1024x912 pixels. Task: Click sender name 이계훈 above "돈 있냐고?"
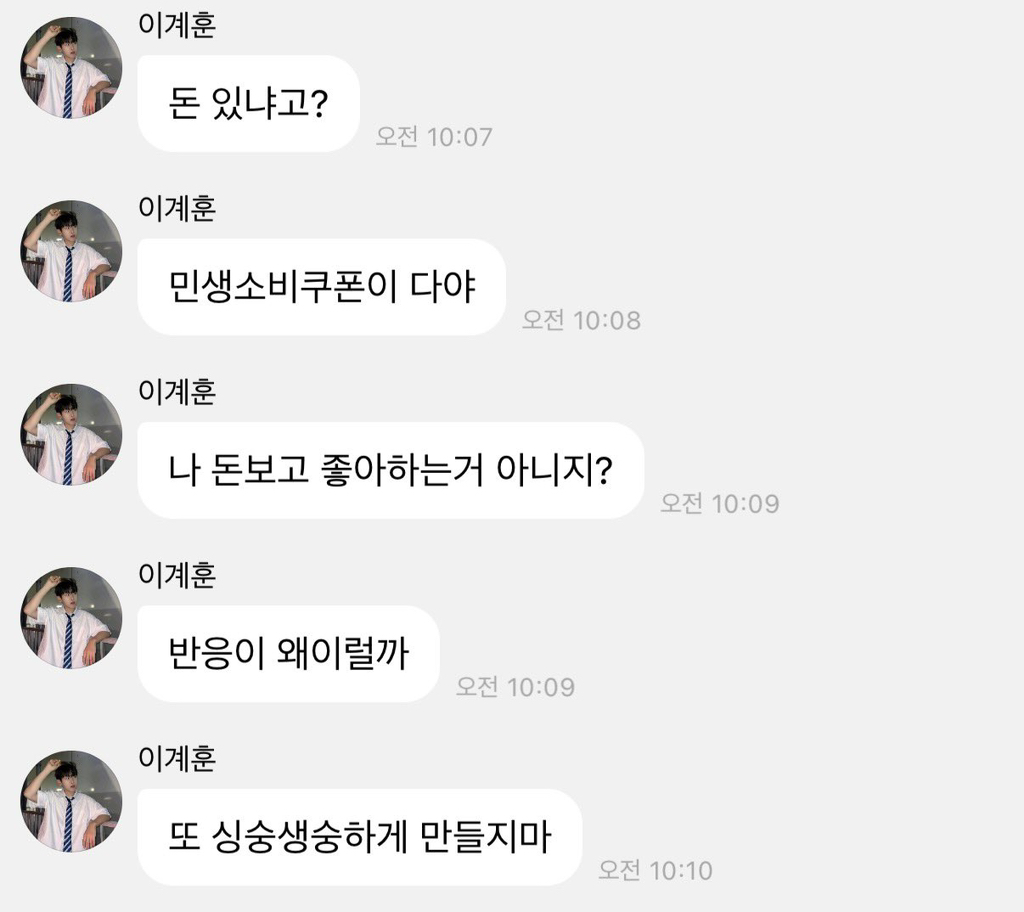click(x=177, y=25)
